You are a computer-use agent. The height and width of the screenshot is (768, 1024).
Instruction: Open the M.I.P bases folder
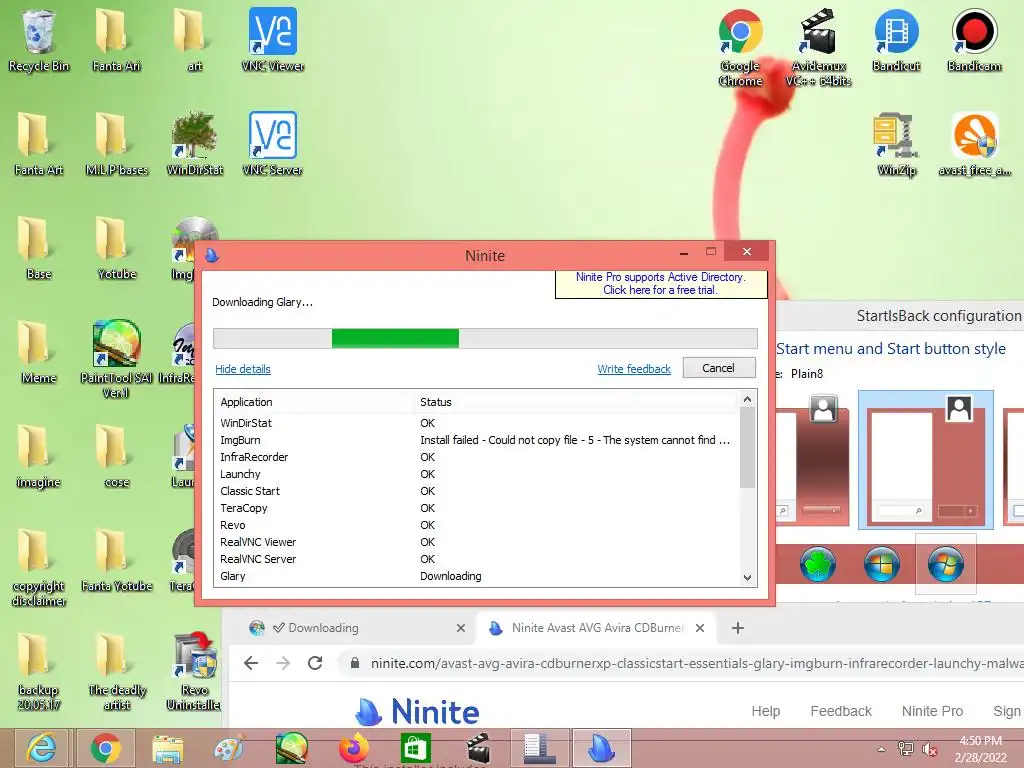(x=116, y=144)
